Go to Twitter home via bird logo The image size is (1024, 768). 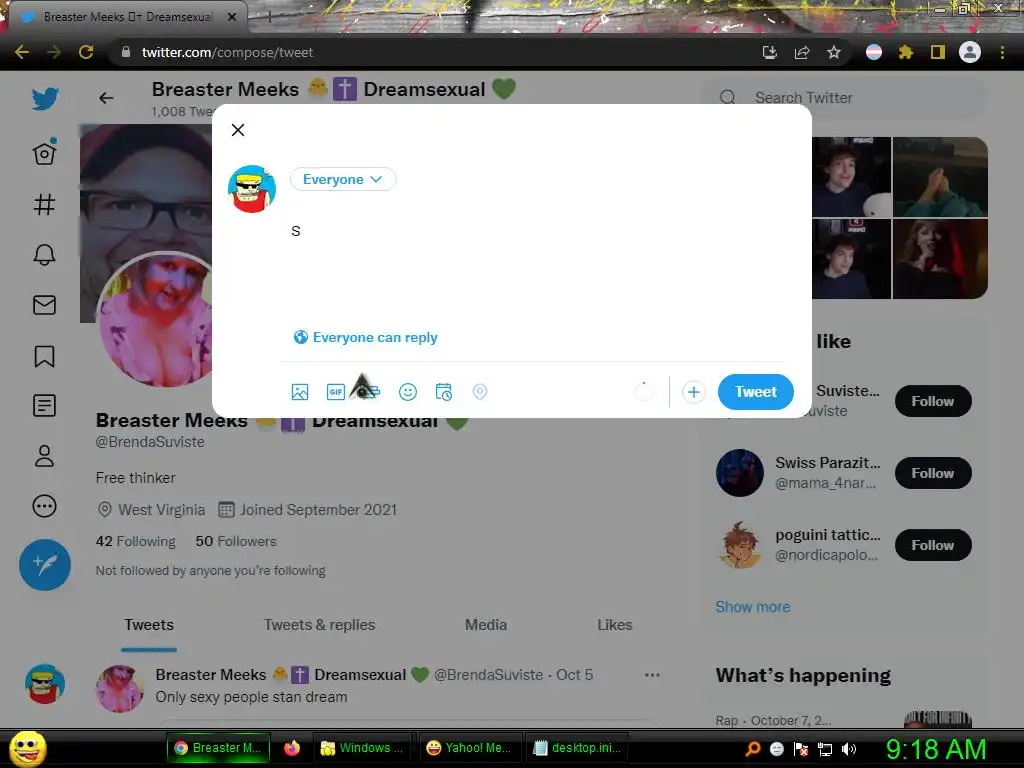point(45,99)
